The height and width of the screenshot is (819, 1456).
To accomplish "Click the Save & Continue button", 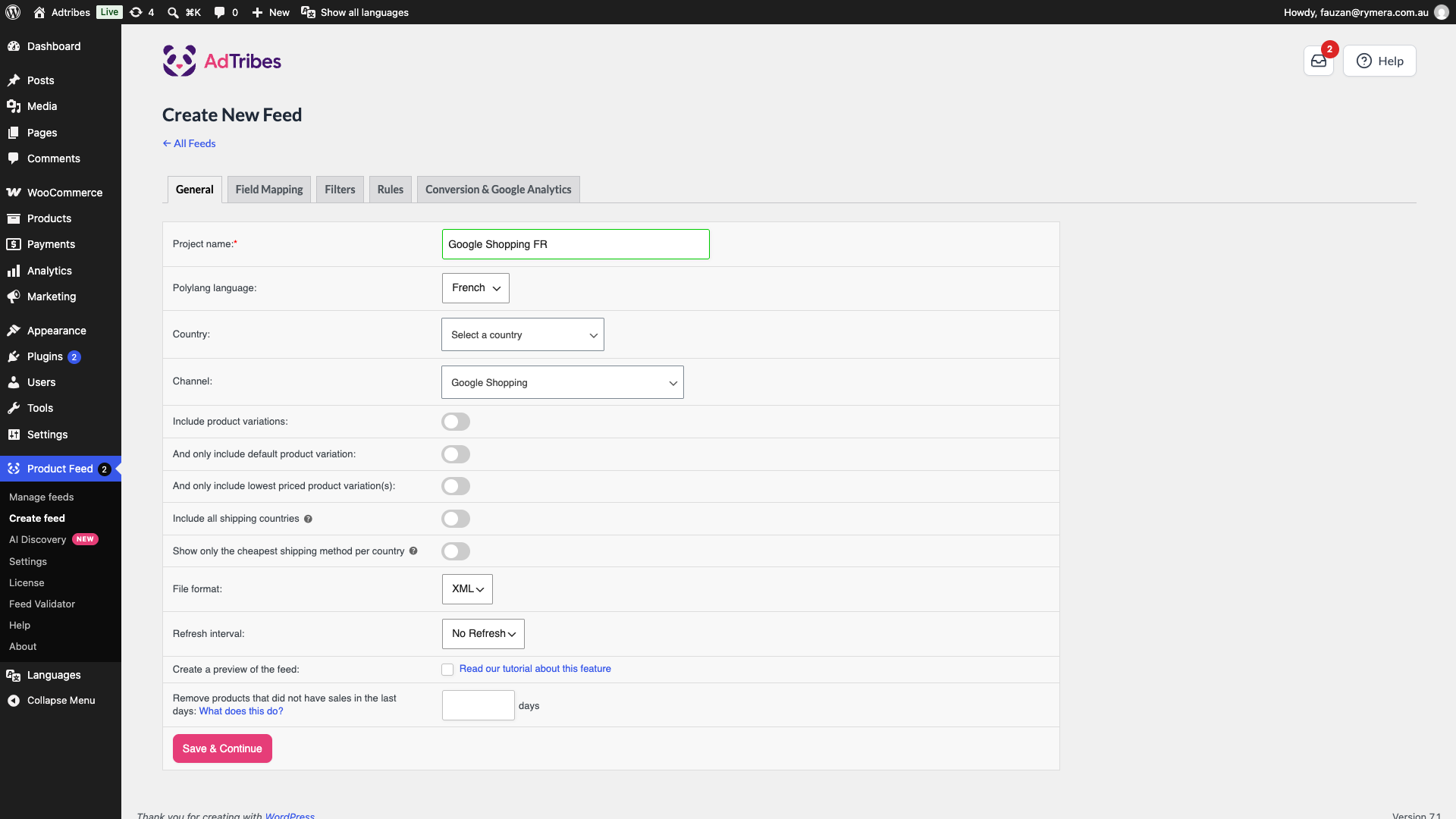I will [x=222, y=748].
